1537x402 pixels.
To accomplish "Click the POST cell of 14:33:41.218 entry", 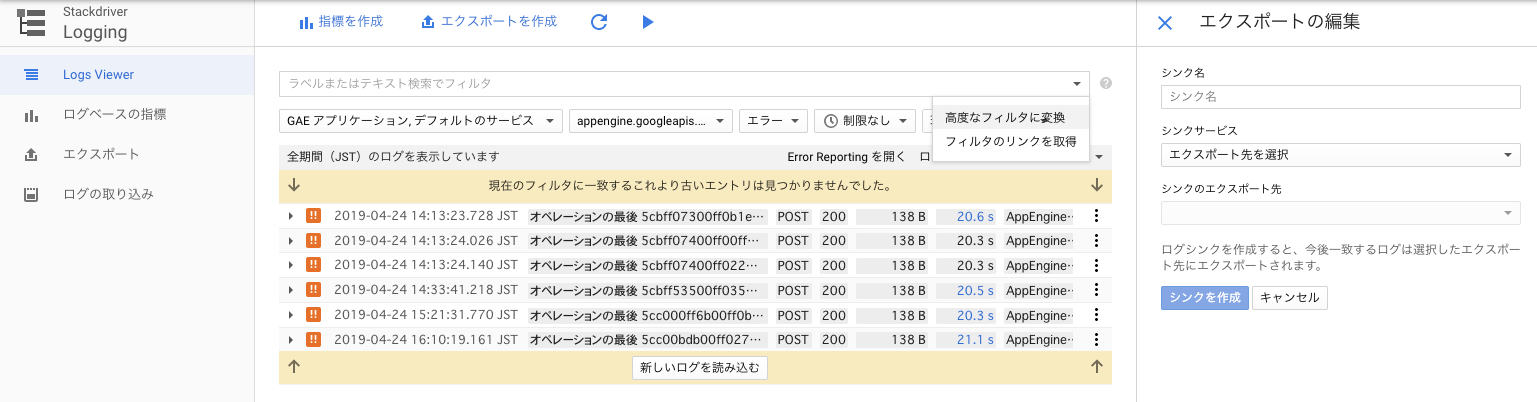I will point(793,290).
